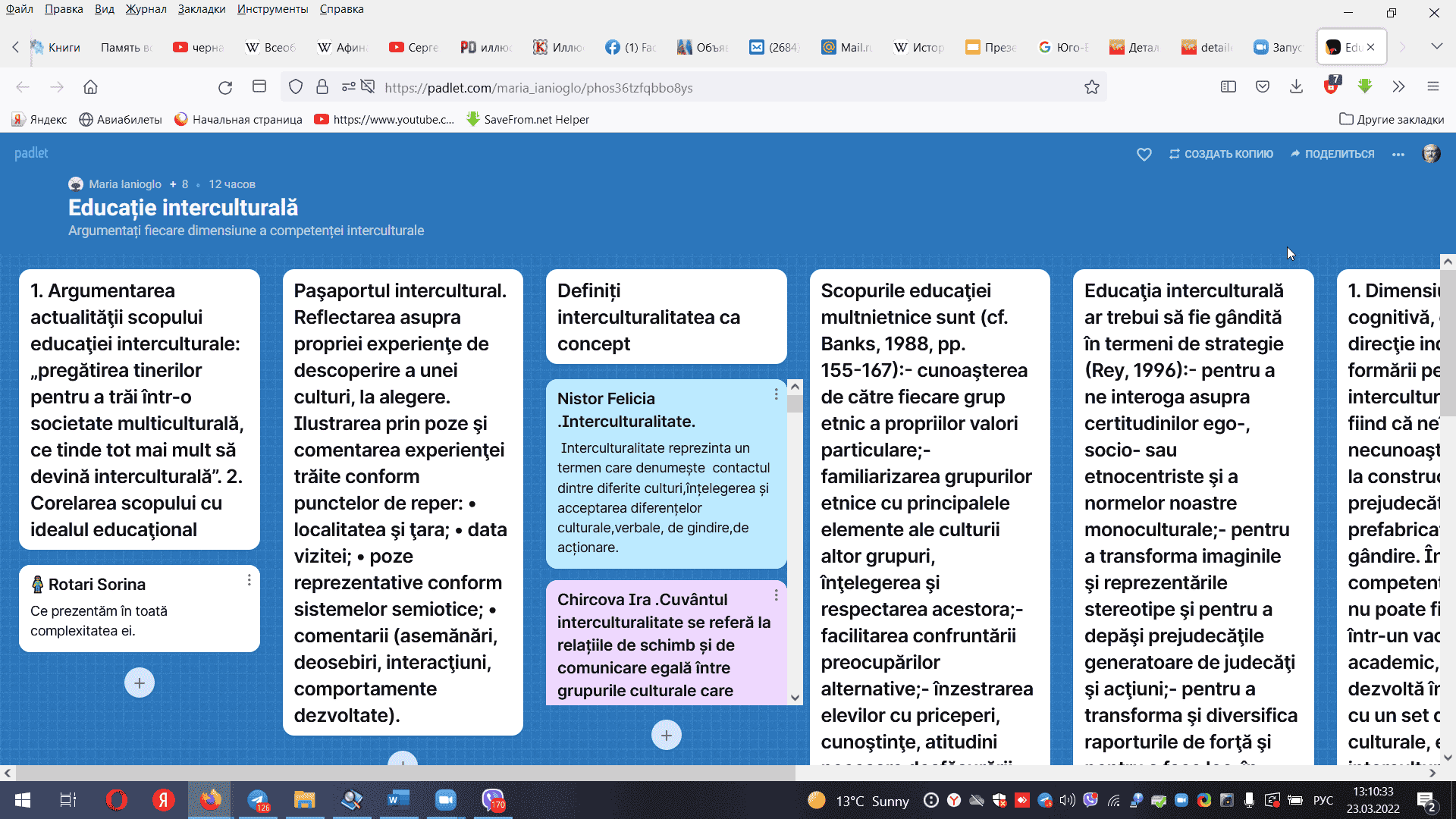Go to the browser home page icon
The image size is (1456, 819).
90,87
